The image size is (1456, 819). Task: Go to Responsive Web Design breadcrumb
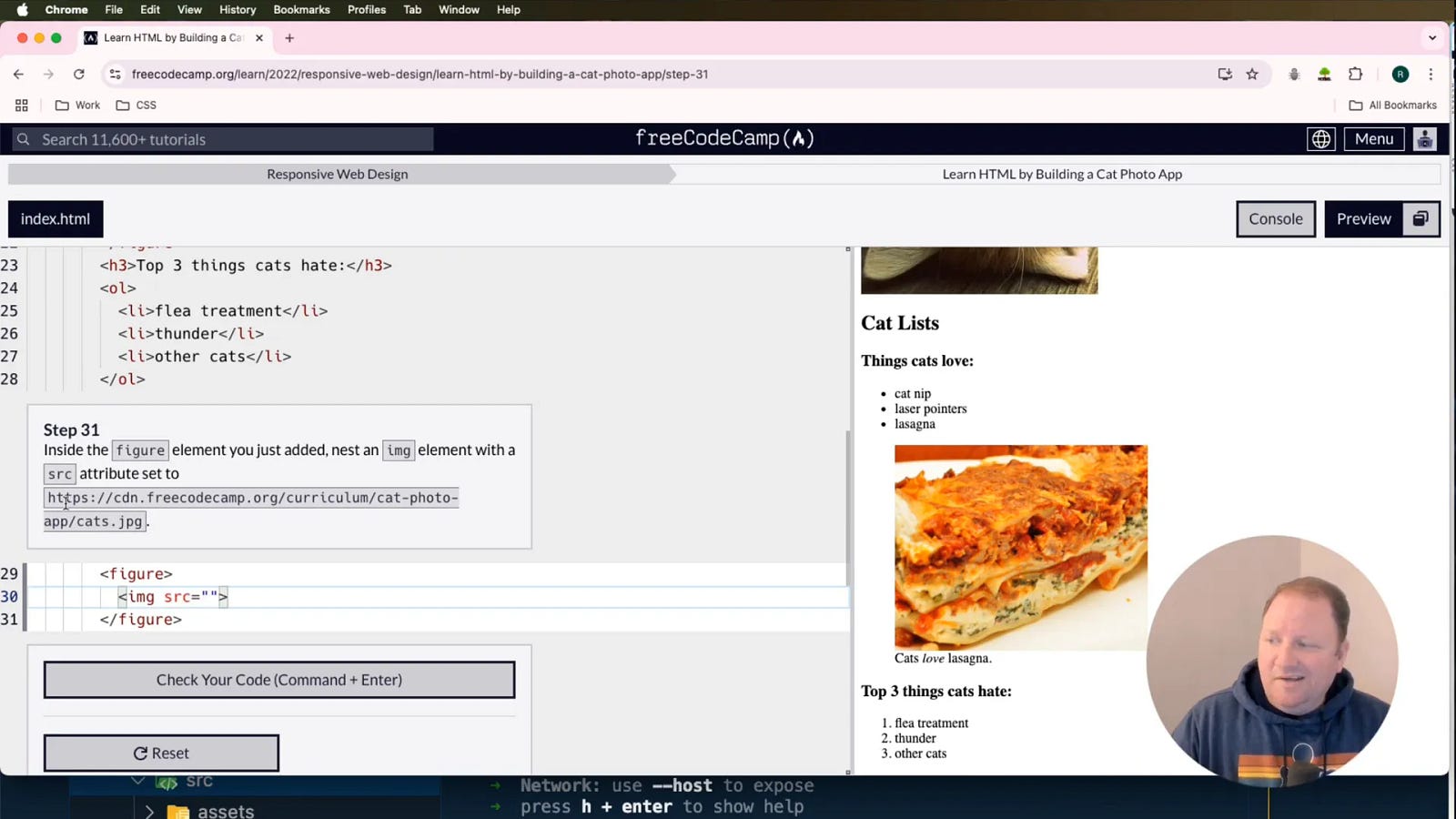[x=338, y=174]
